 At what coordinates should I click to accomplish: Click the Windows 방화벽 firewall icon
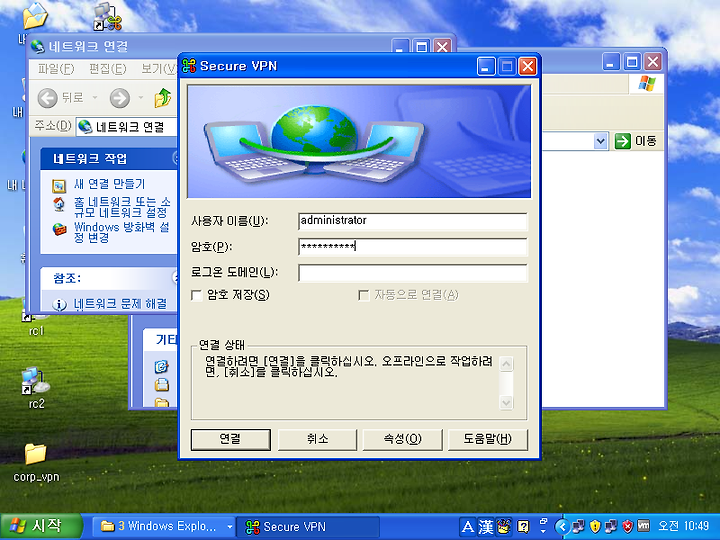(x=59, y=229)
